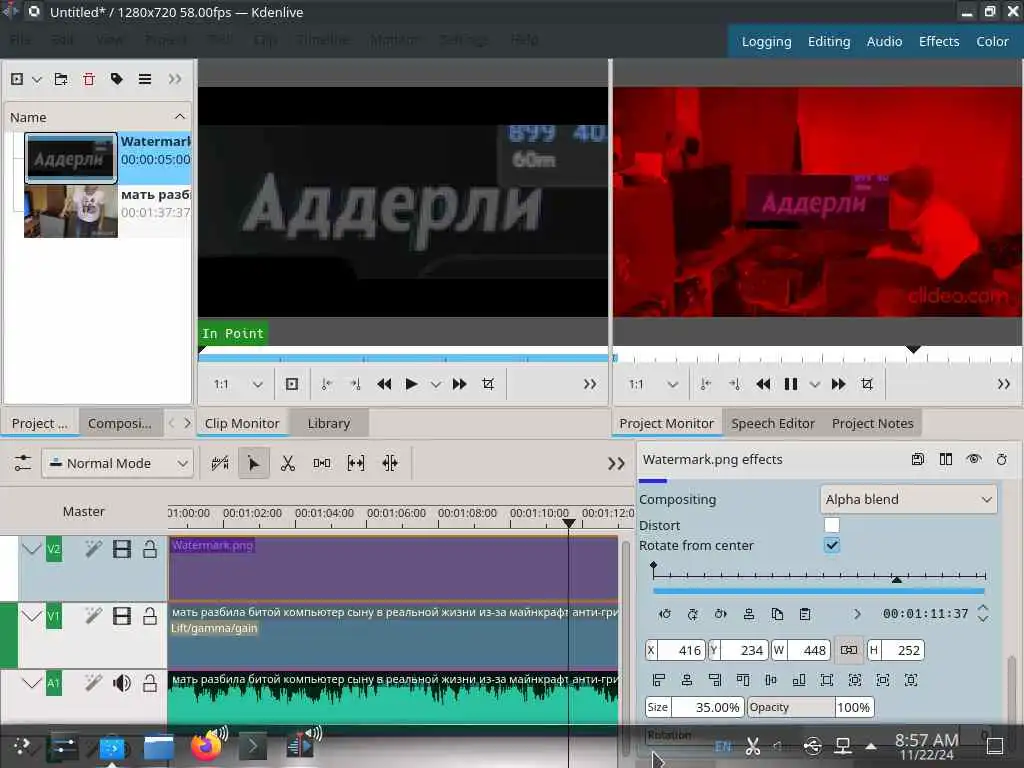Viewport: 1024px width, 768px height.
Task: Mute the A1 audio track
Action: (121, 683)
